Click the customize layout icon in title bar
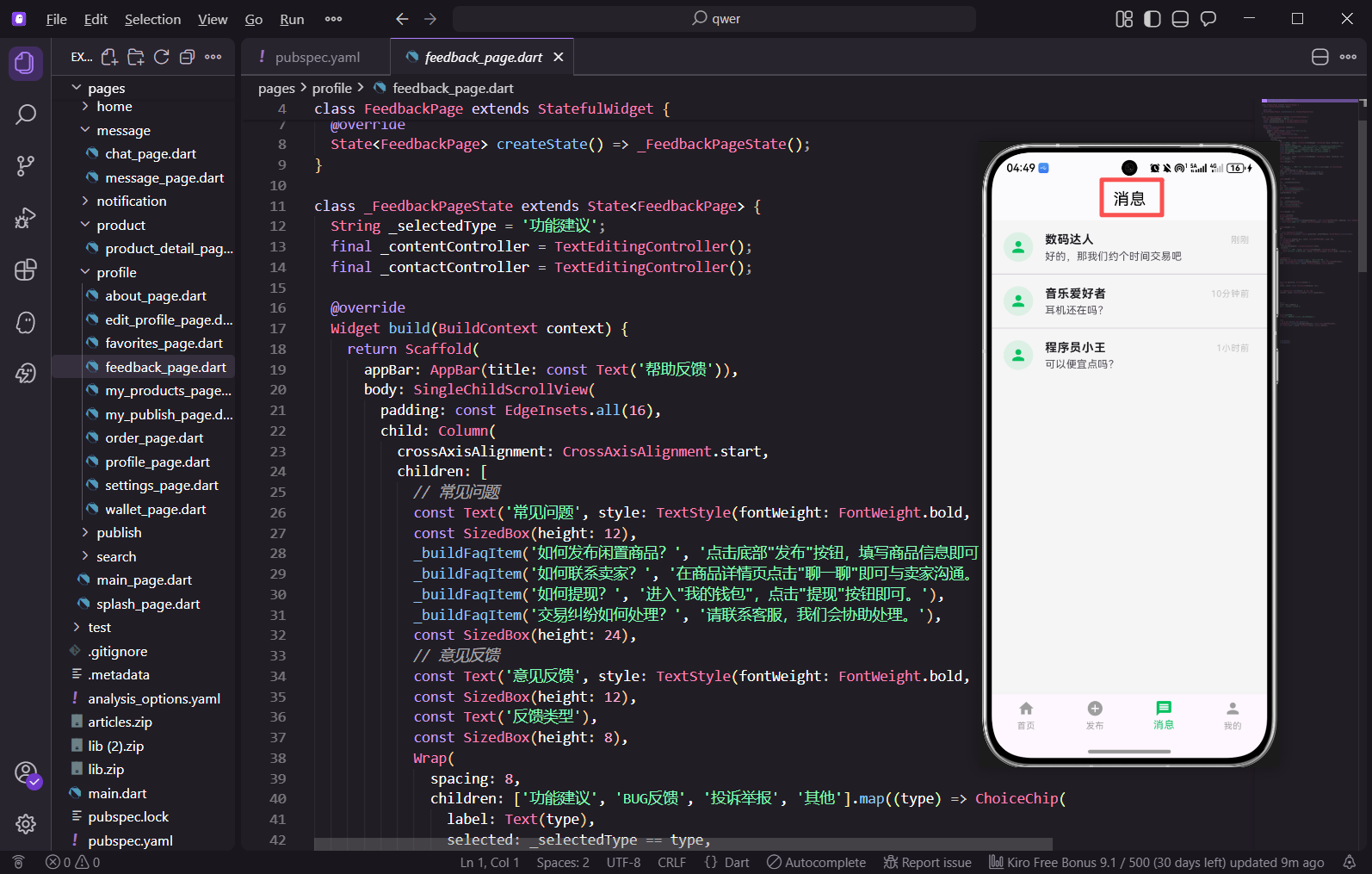The width and height of the screenshot is (1372, 874). 1124,19
